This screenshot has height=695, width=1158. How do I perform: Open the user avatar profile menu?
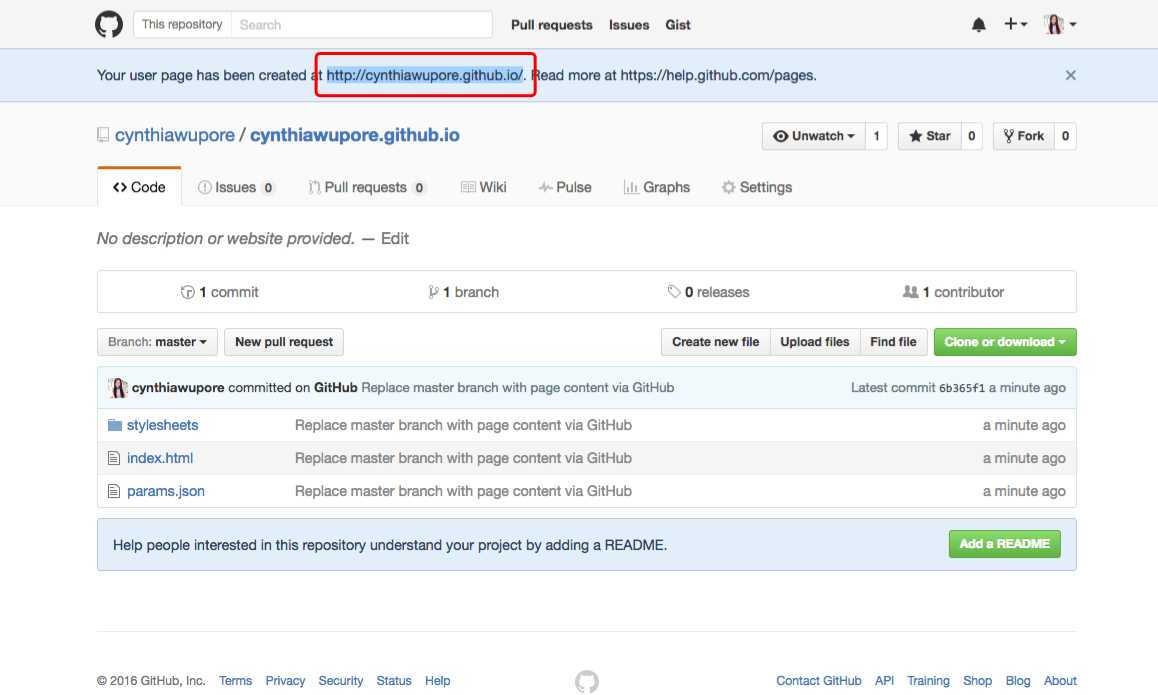point(1060,24)
